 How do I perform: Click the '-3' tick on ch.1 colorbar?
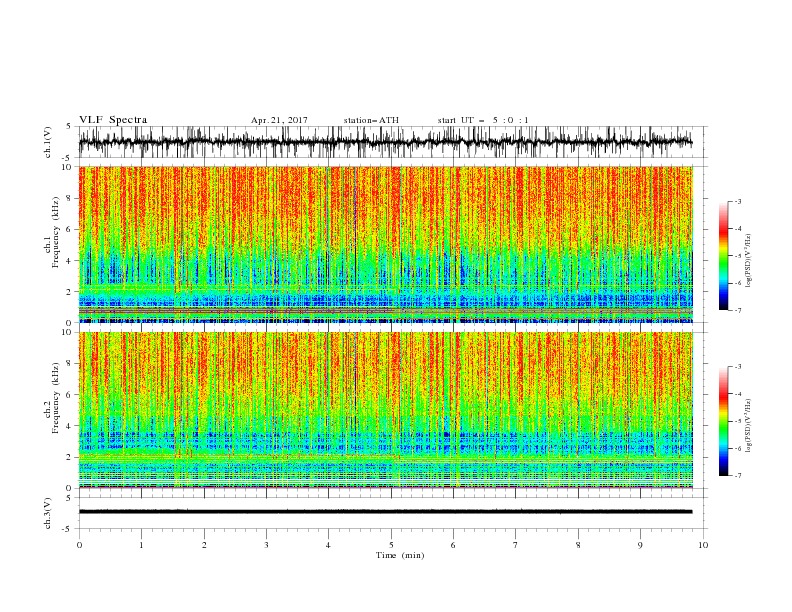[x=738, y=201]
